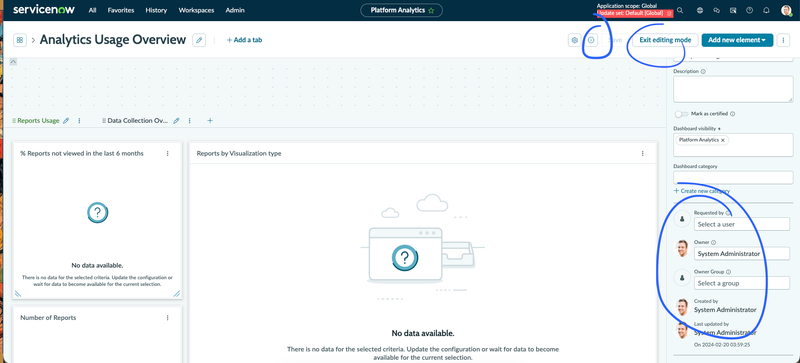The width and height of the screenshot is (800, 363).
Task: Click the Dashboard visibility field
Action: 733,145
